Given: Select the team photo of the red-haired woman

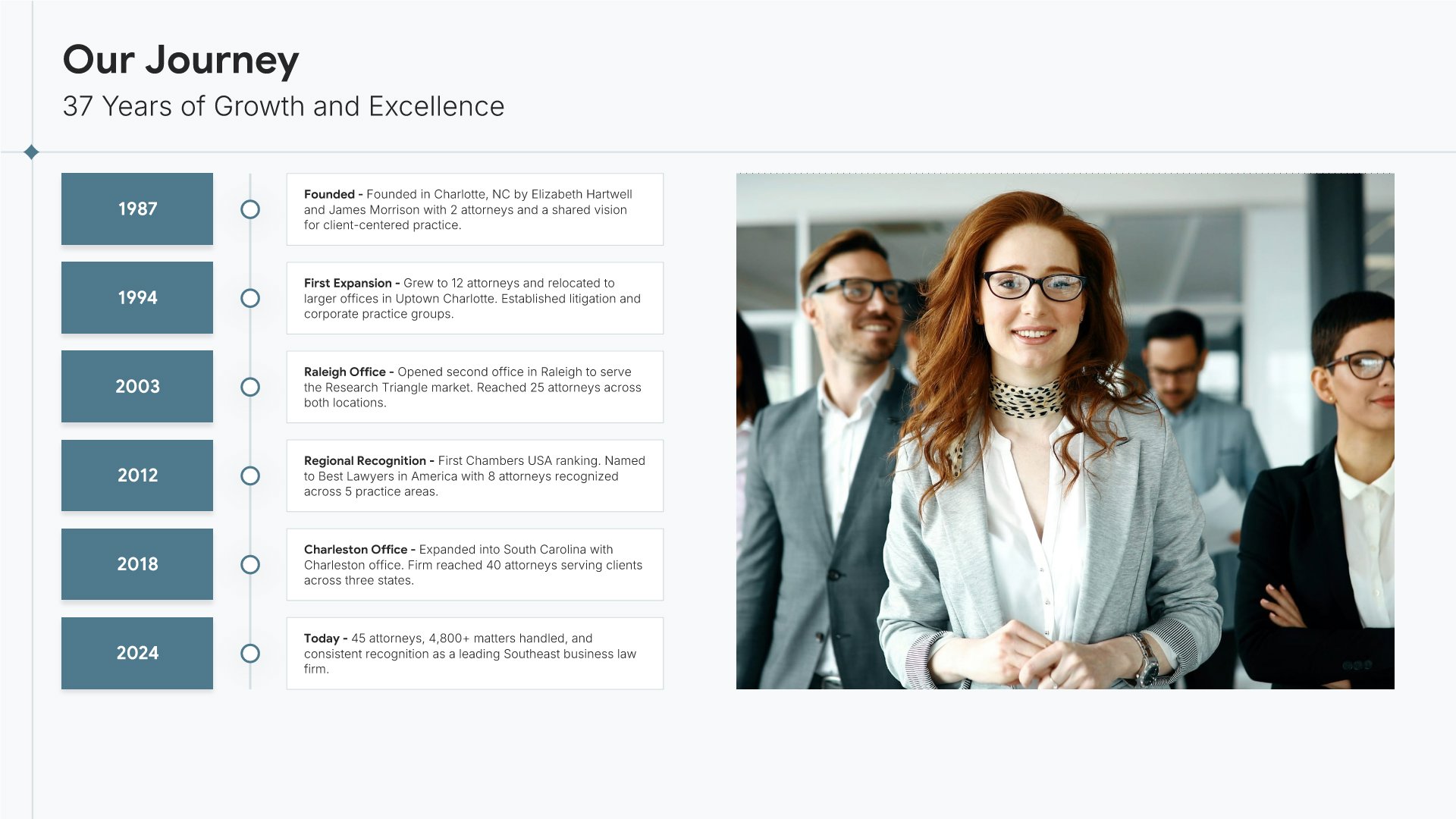Looking at the screenshot, I should pyautogui.click(x=1065, y=431).
